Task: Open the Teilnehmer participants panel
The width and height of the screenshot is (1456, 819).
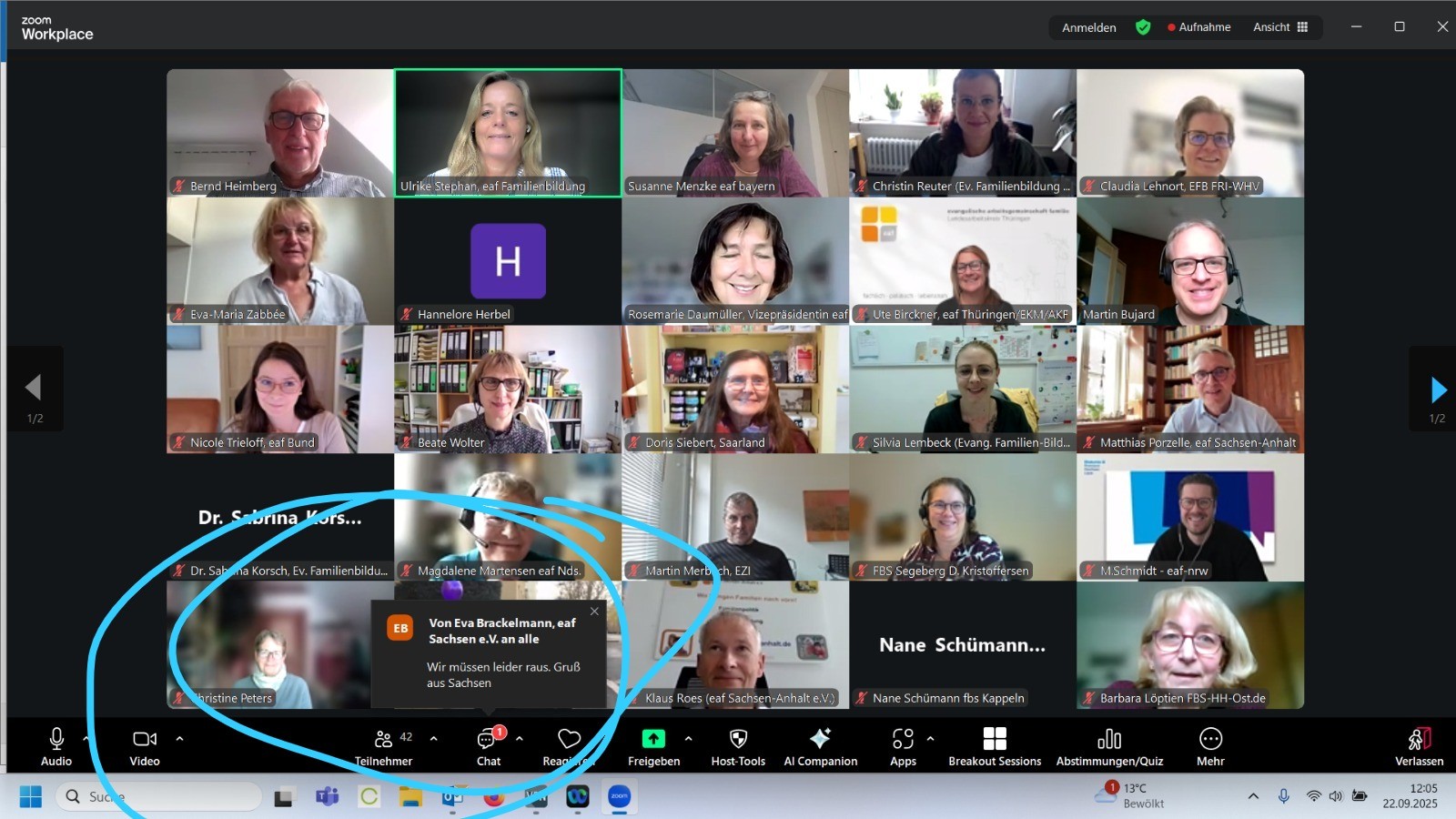Action: pyautogui.click(x=383, y=746)
